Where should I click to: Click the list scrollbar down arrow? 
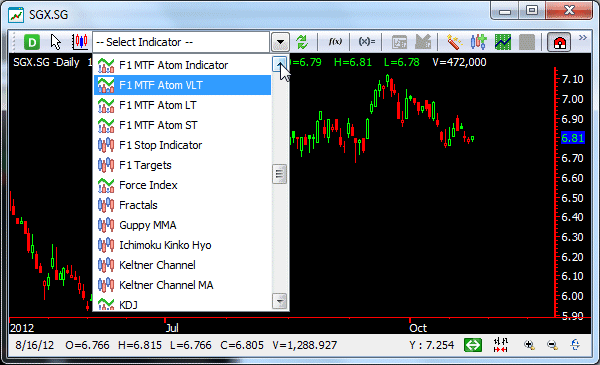point(280,301)
